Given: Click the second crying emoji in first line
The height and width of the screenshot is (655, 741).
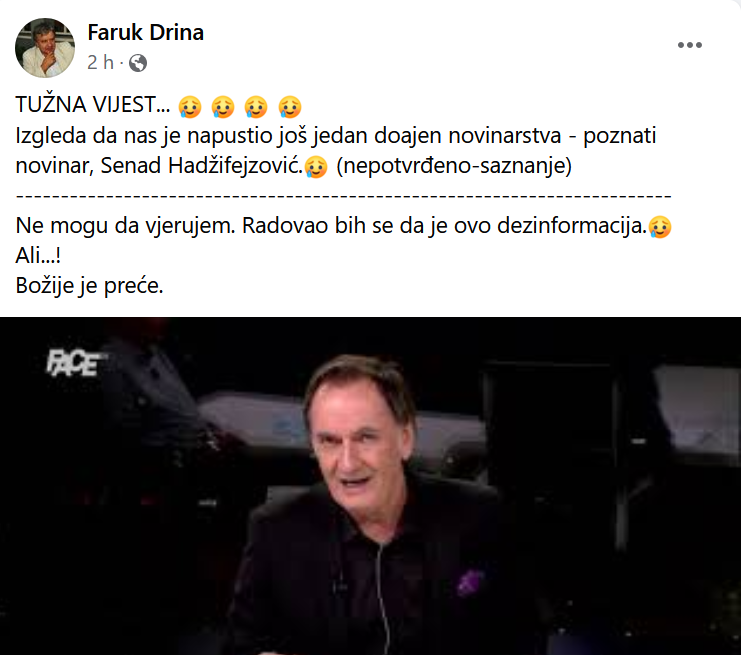Looking at the screenshot, I should point(223,106).
